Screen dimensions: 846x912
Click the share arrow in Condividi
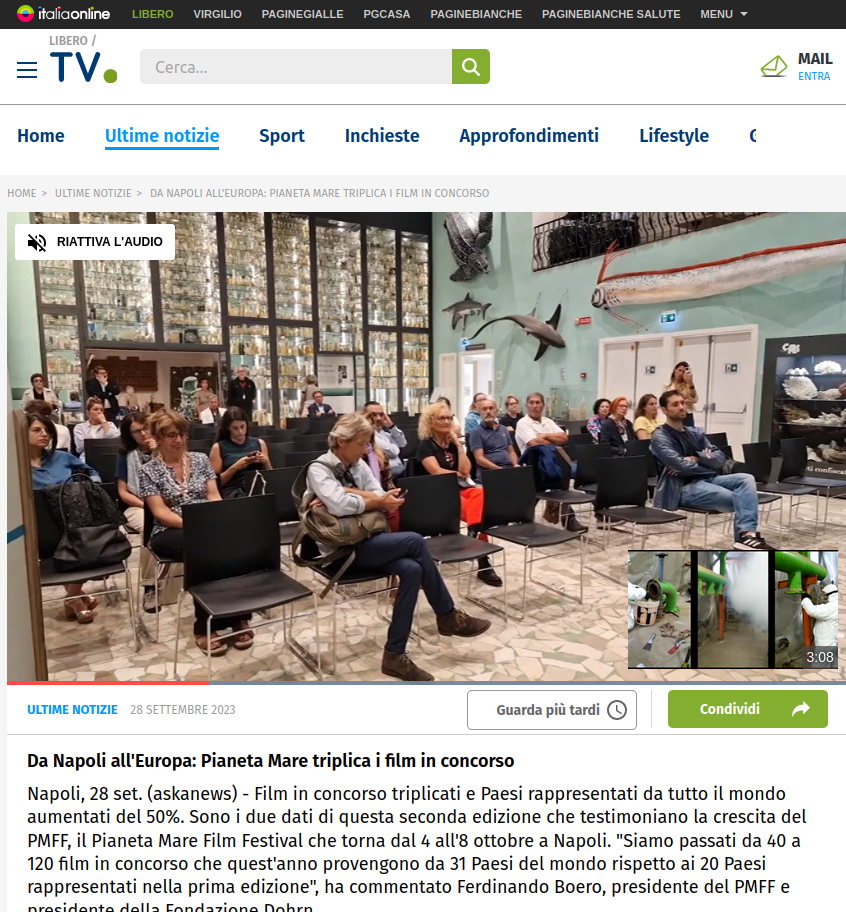[x=801, y=709]
